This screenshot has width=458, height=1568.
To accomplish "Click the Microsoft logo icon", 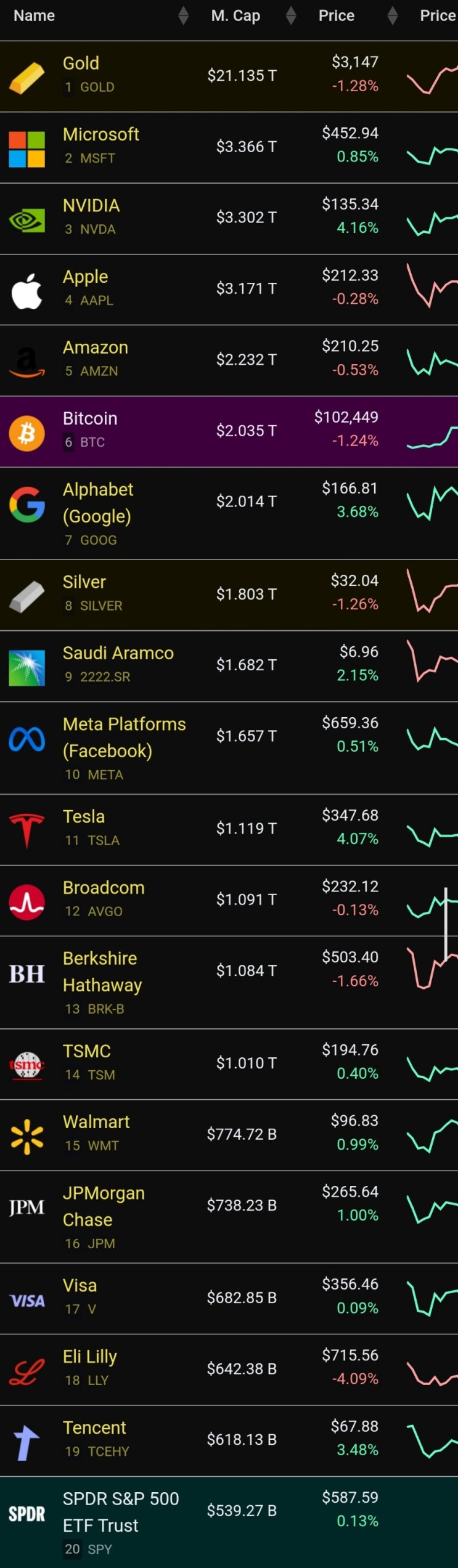I will [x=27, y=149].
